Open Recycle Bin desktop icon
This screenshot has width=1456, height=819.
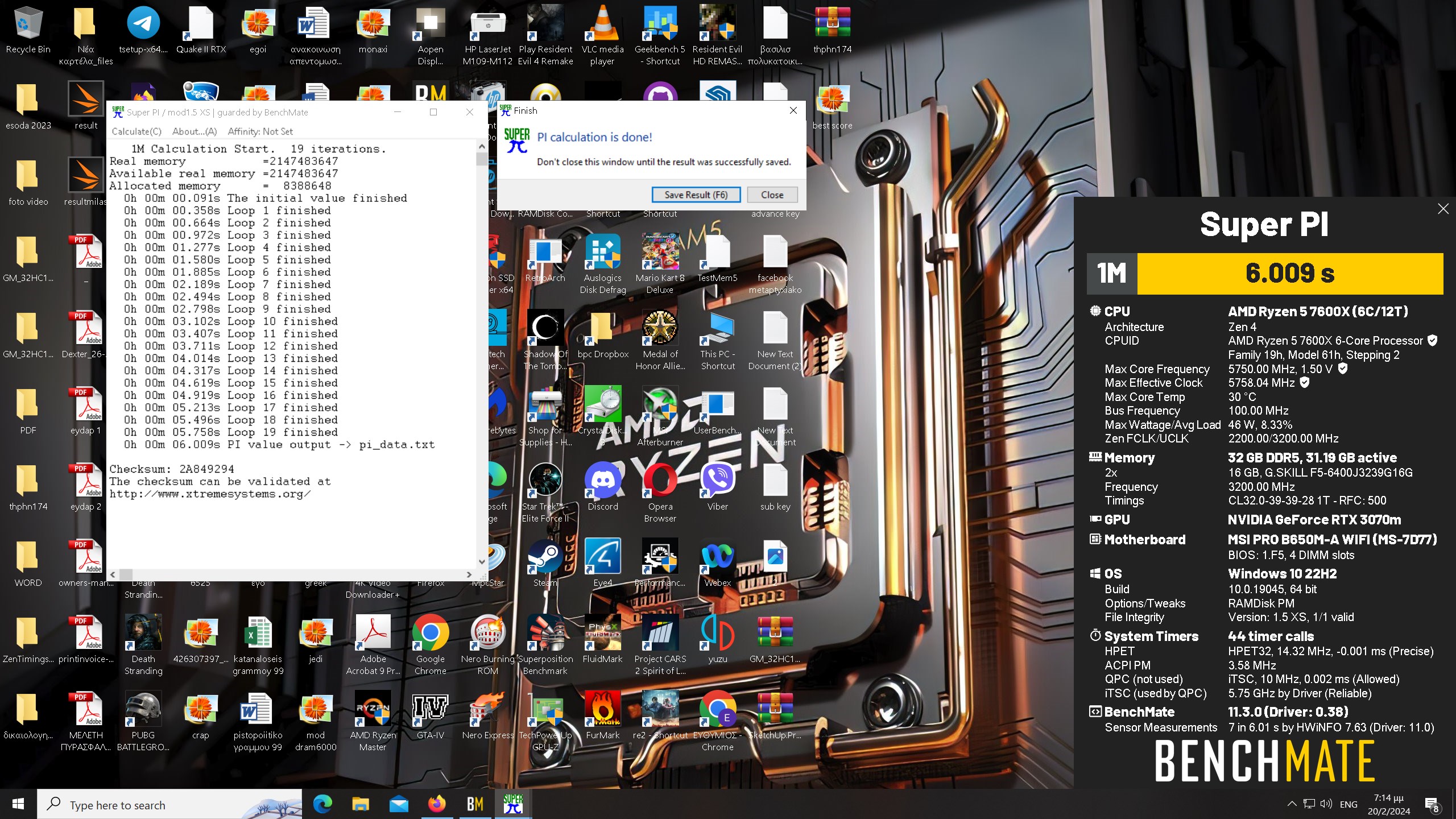[28, 31]
